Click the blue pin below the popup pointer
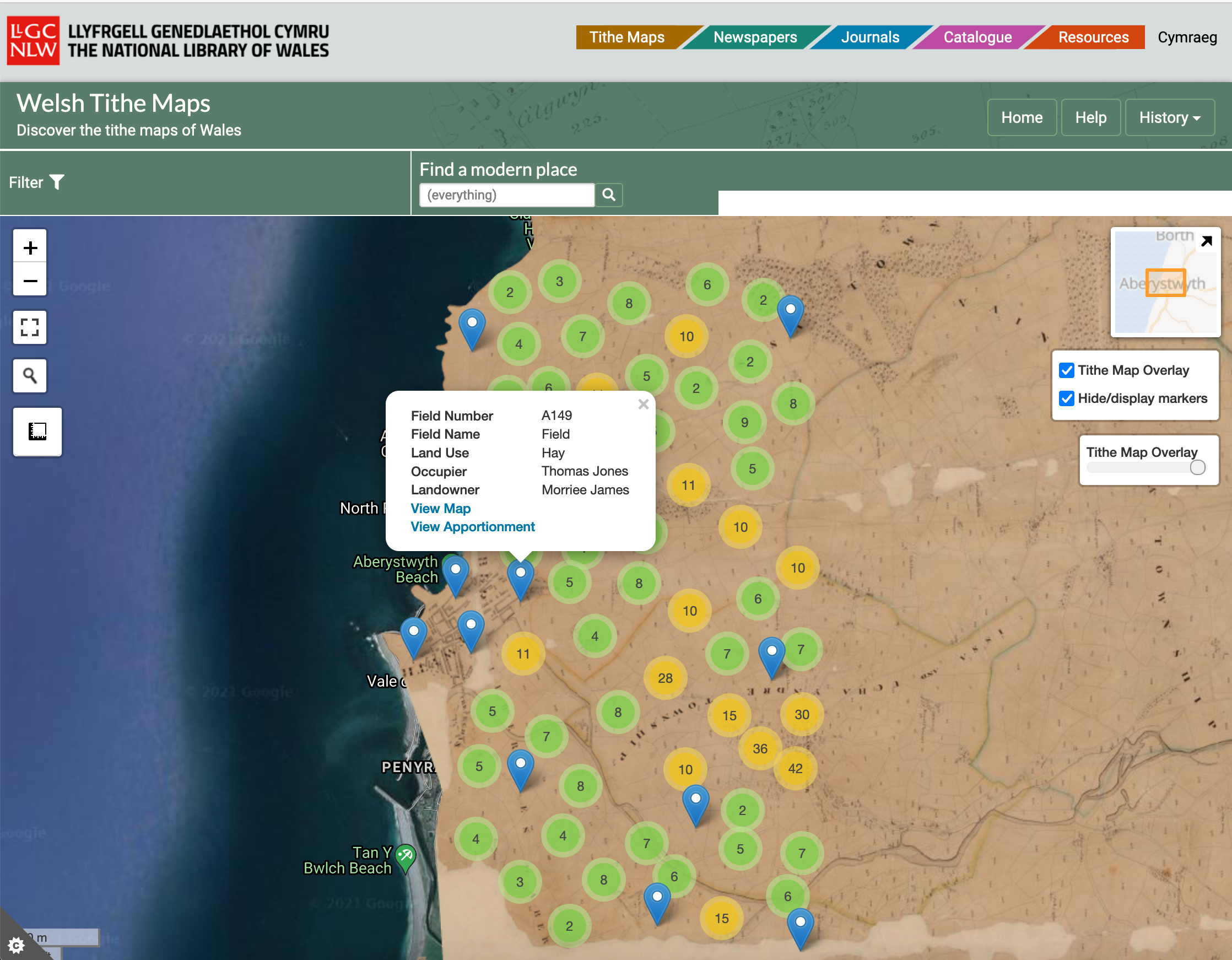This screenshot has height=960, width=1232. [x=521, y=579]
